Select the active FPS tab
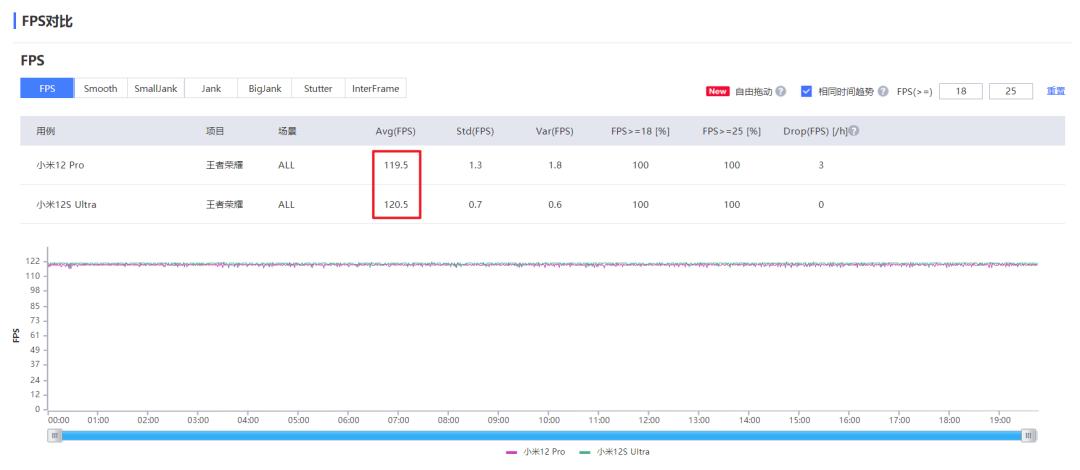The width and height of the screenshot is (1080, 470). coord(47,89)
